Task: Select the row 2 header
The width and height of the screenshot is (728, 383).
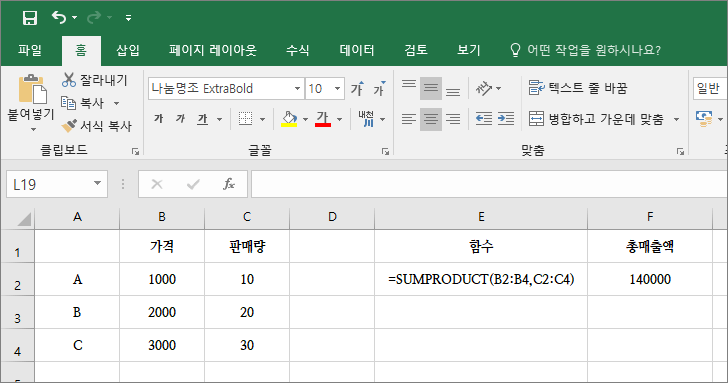Action: [x=17, y=280]
